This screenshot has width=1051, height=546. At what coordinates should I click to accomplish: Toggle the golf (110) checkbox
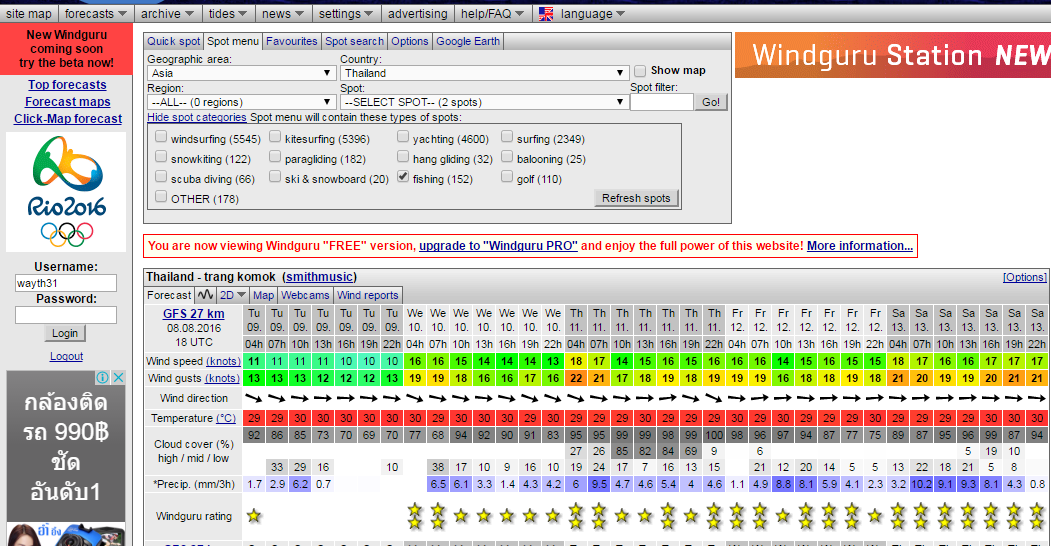click(507, 177)
